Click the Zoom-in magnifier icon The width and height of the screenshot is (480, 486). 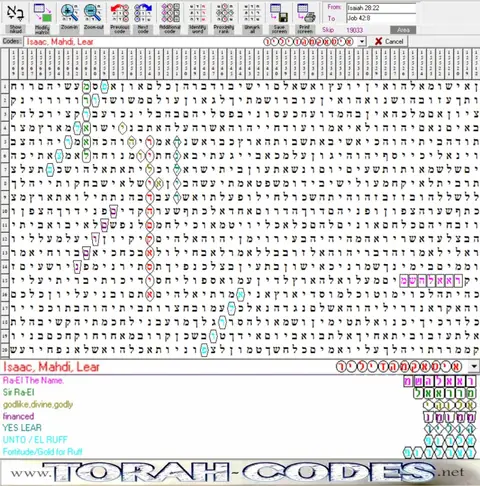pos(69,13)
